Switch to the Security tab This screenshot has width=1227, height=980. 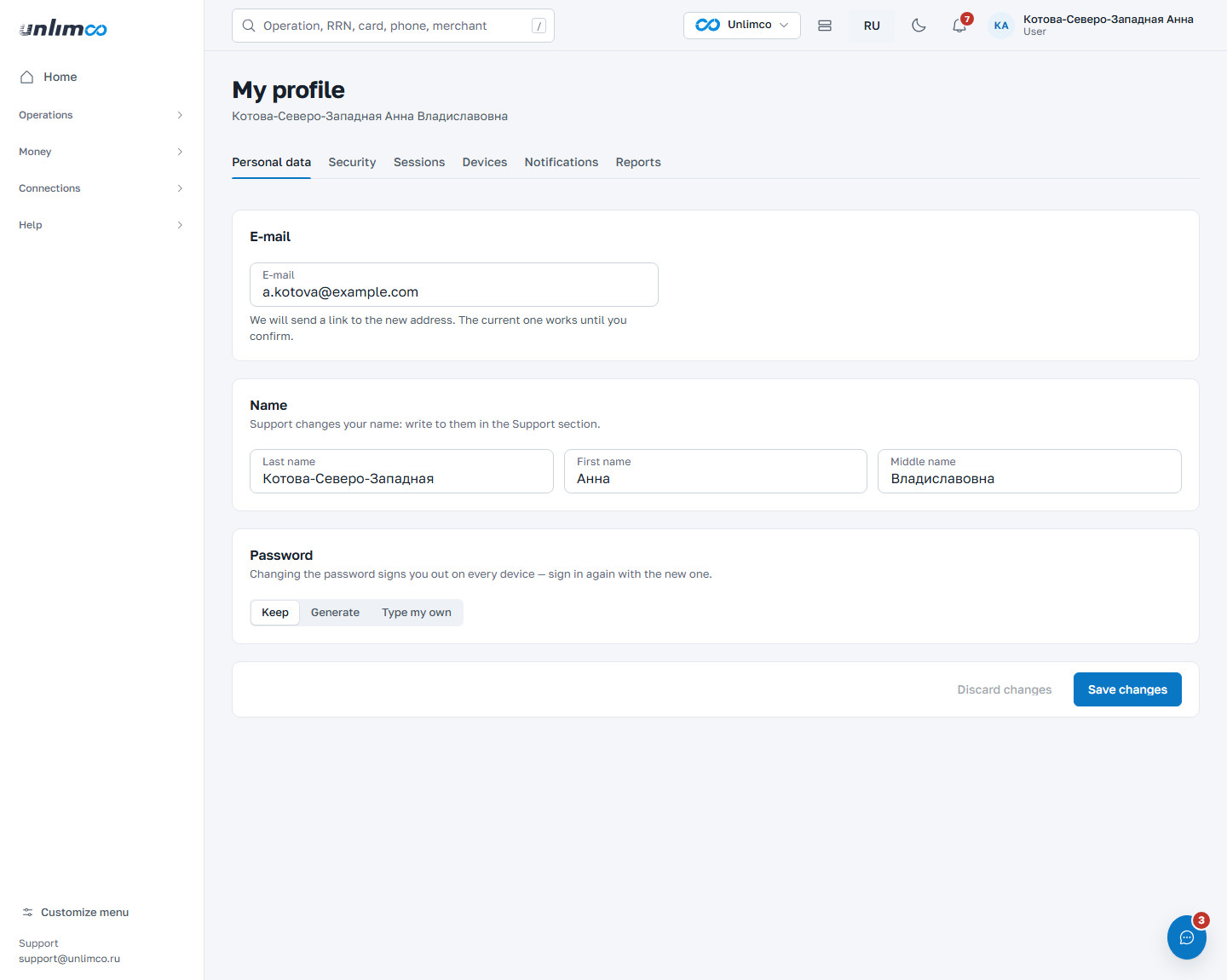[x=352, y=162]
